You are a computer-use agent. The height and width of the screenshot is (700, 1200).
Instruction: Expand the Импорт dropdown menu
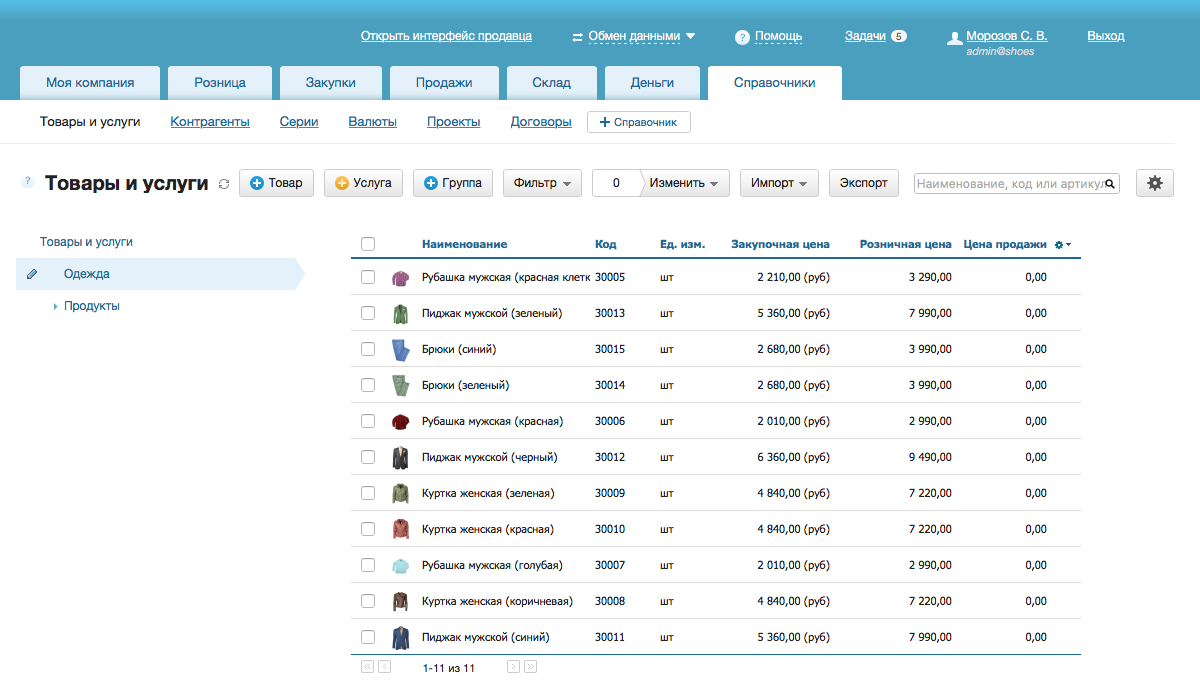[779, 183]
